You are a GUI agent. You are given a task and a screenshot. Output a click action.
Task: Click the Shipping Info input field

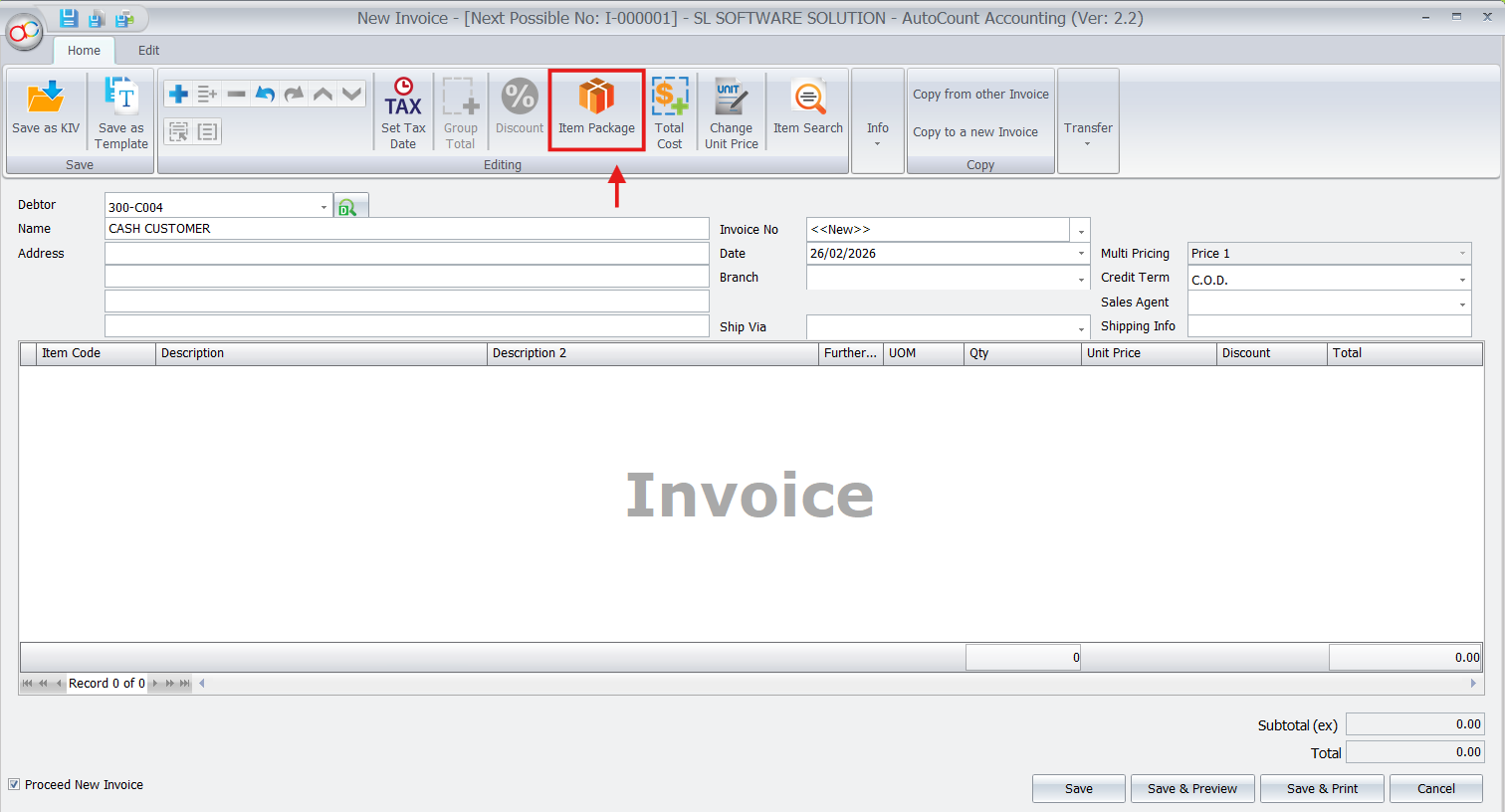pyautogui.click(x=1329, y=326)
